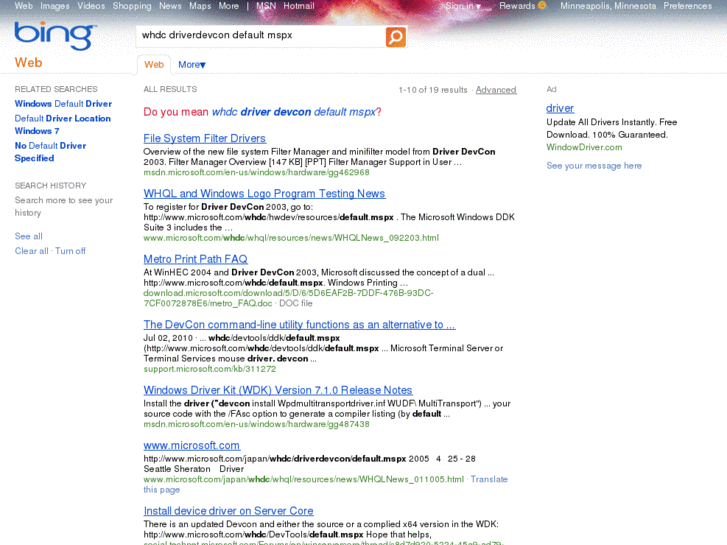This screenshot has width=727, height=545.
Task: Click Clear all search history
Action: (32, 251)
